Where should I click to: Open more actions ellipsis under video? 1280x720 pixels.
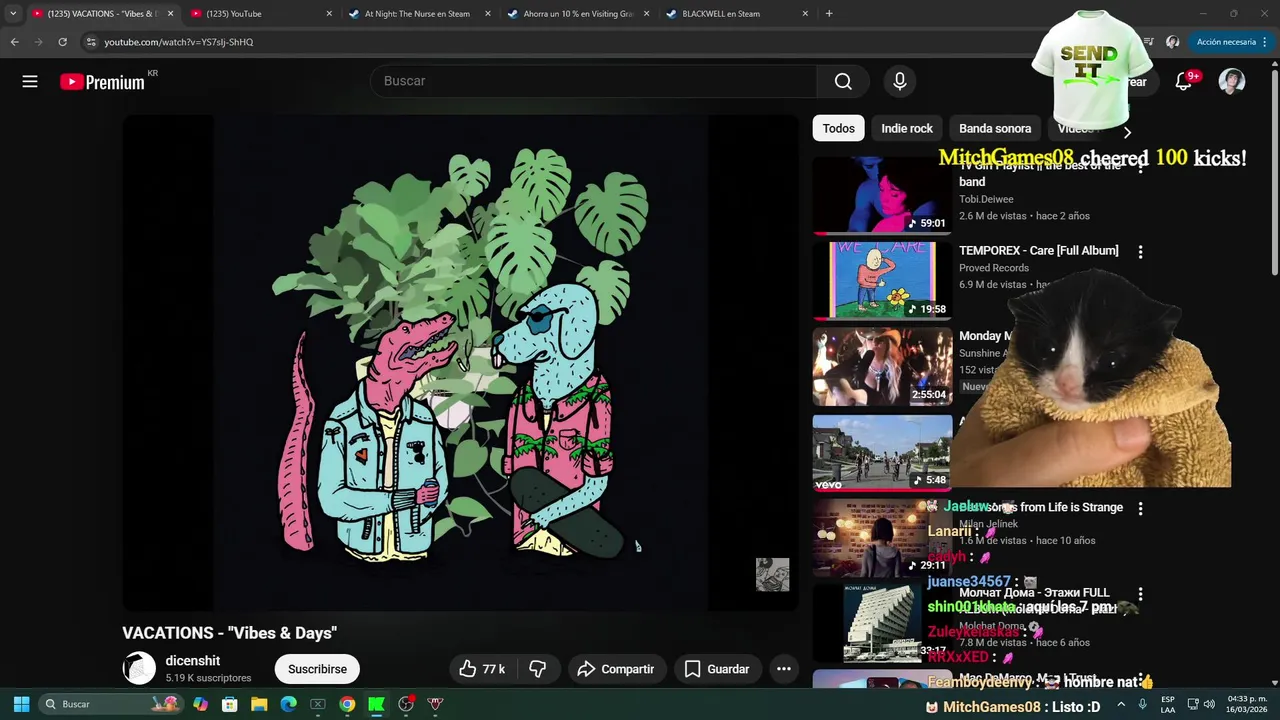pos(784,669)
